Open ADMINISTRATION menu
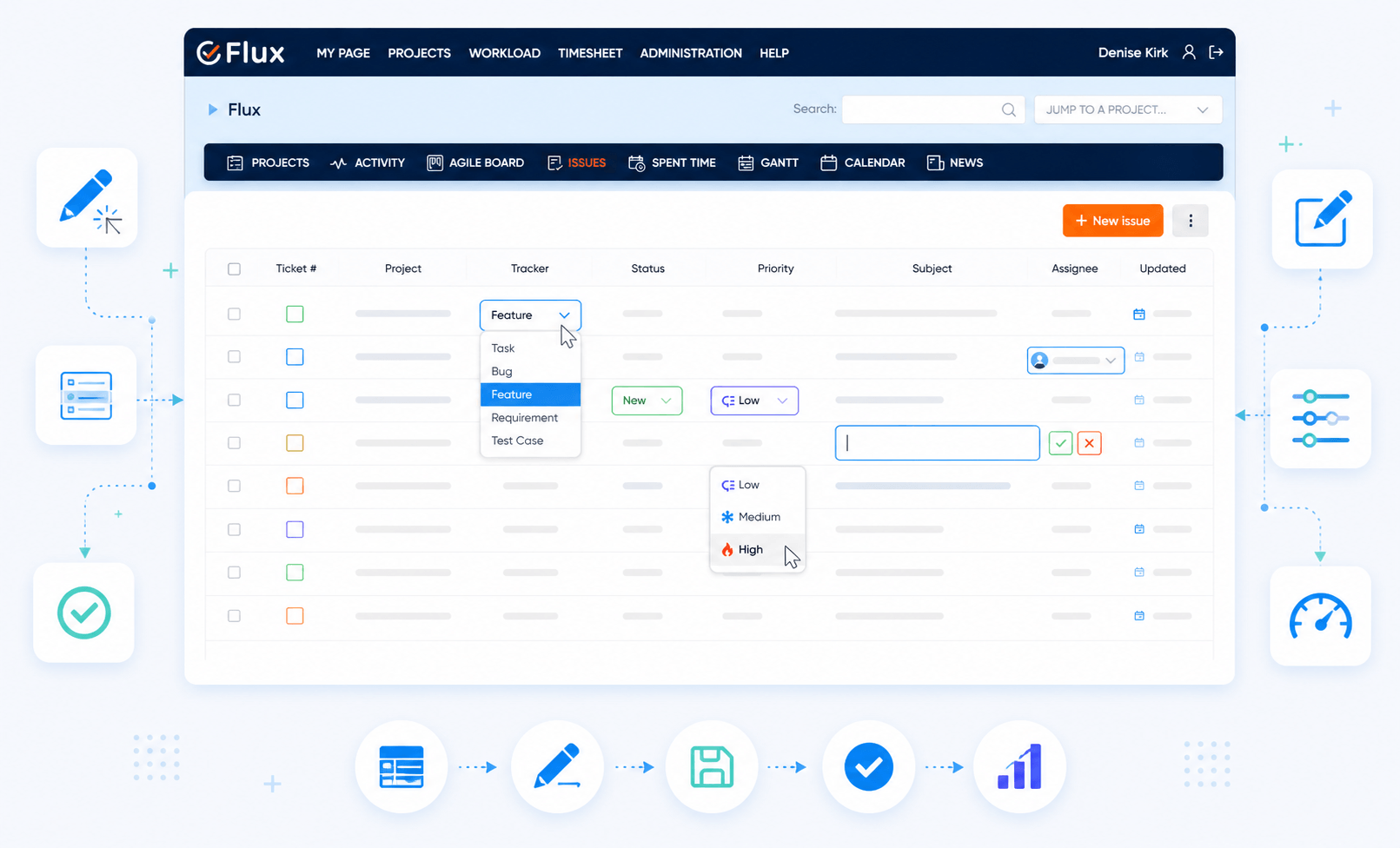 [x=691, y=53]
